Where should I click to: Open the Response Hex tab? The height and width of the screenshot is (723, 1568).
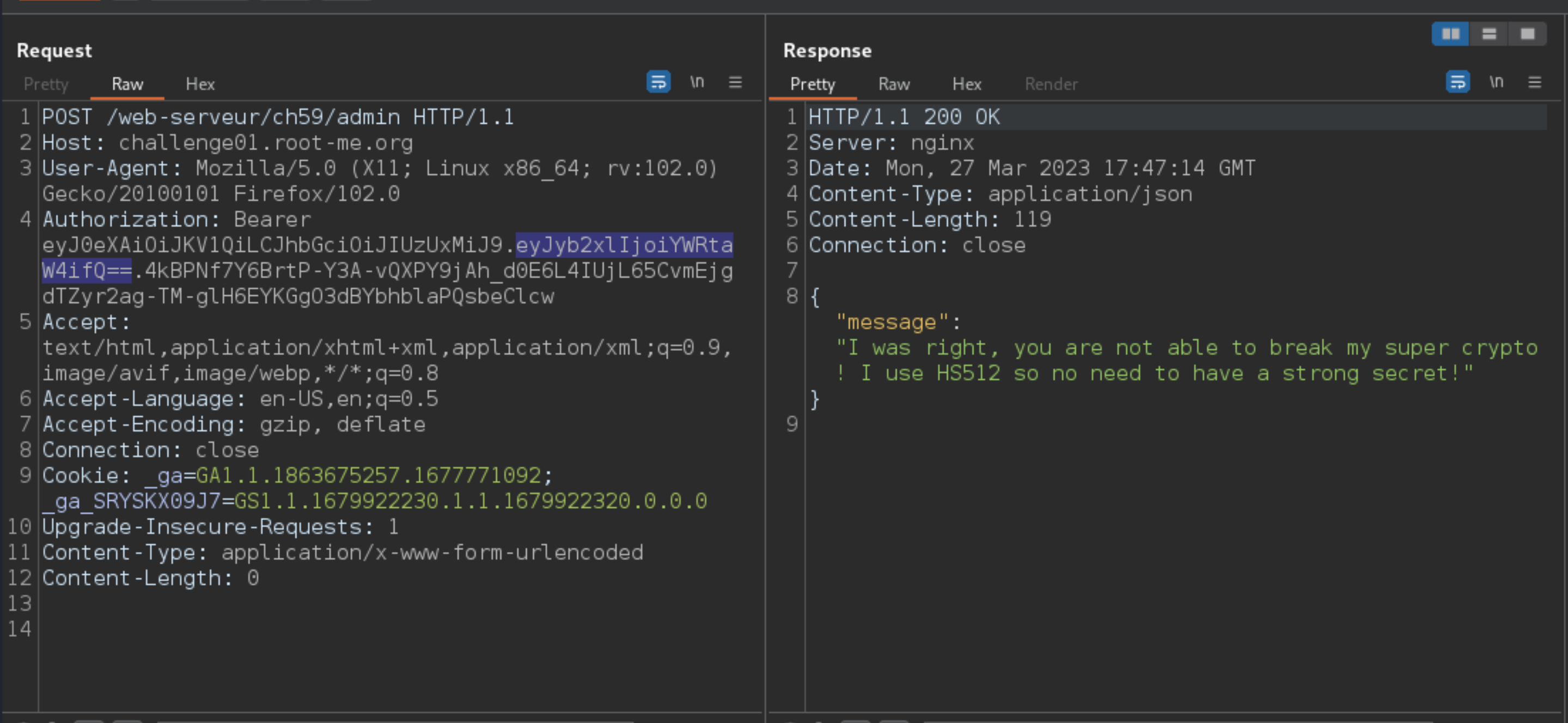click(967, 84)
